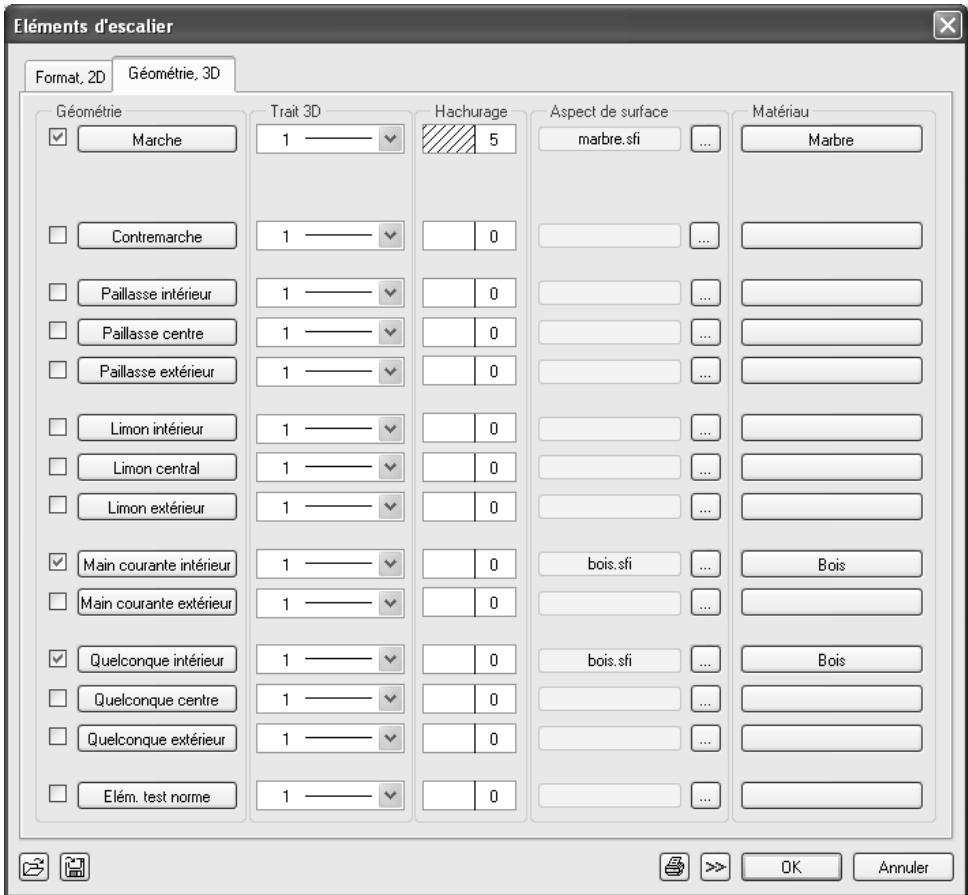The width and height of the screenshot is (968, 895).
Task: Browse surface file for Paillasse extérieur
Action: [705, 371]
